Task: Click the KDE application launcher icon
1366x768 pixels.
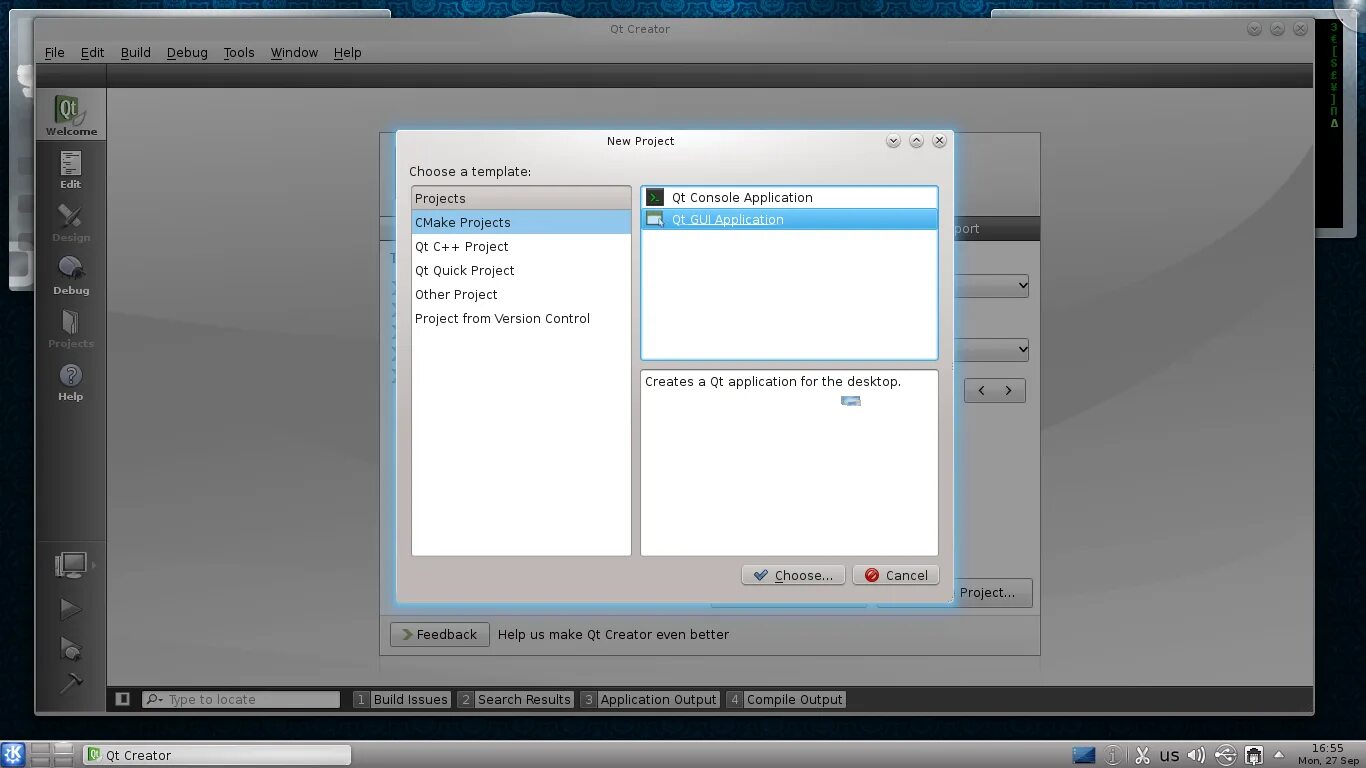Action: 13,755
